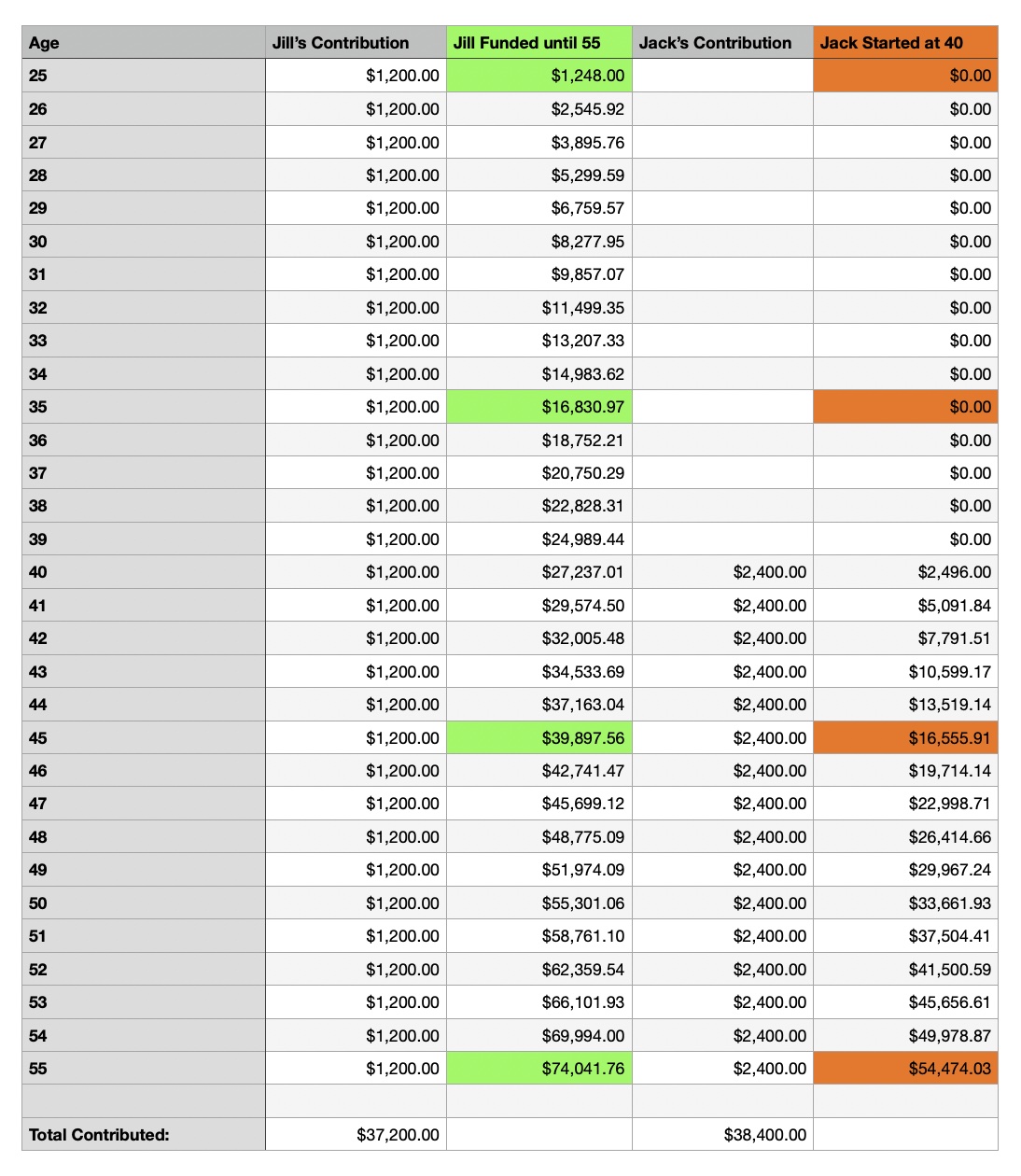1021x1176 pixels.
Task: Select the $2,496.00 cell in Jack's column
Action: click(905, 572)
